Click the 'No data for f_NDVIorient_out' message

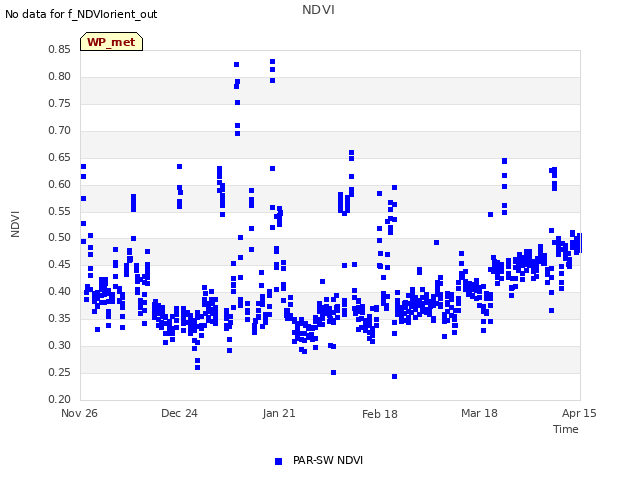pyautogui.click(x=81, y=14)
